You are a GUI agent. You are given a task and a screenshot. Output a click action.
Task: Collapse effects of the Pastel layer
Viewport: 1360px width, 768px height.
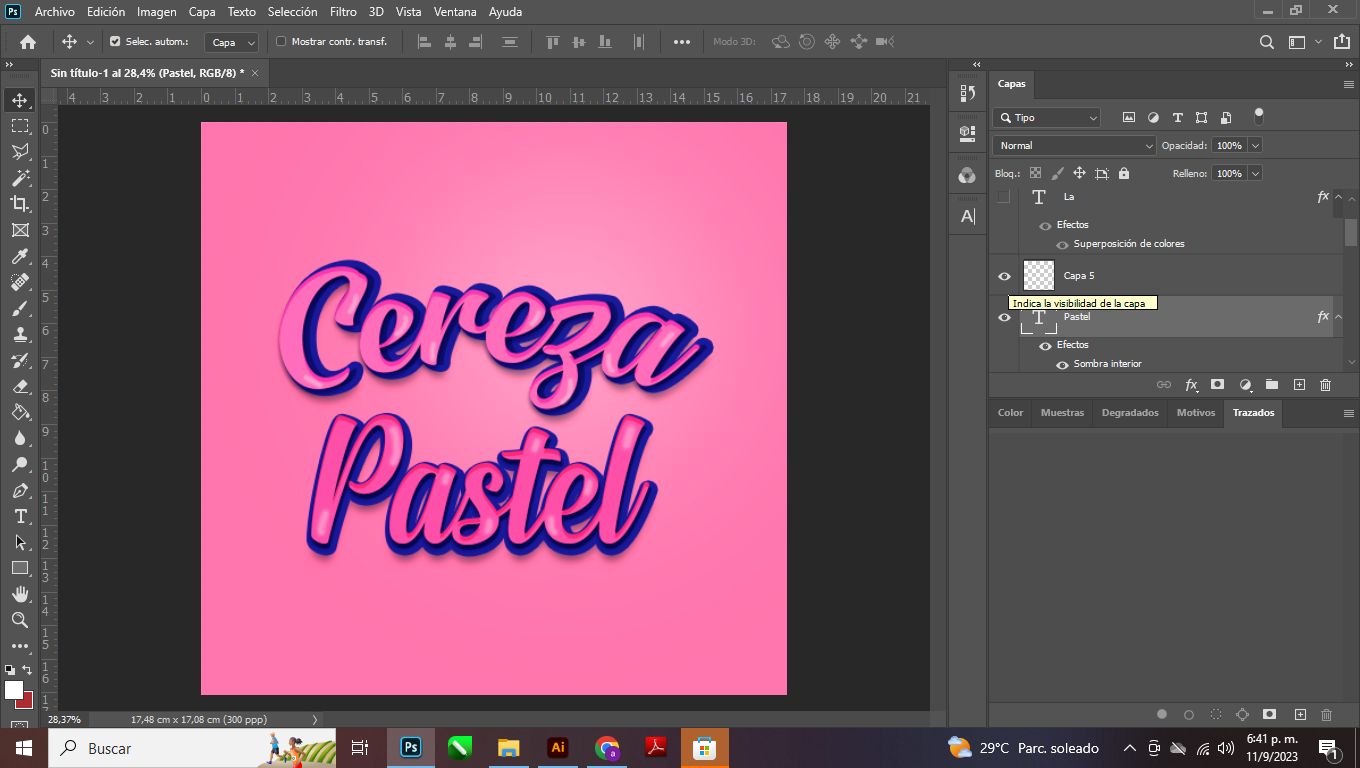click(x=1338, y=317)
